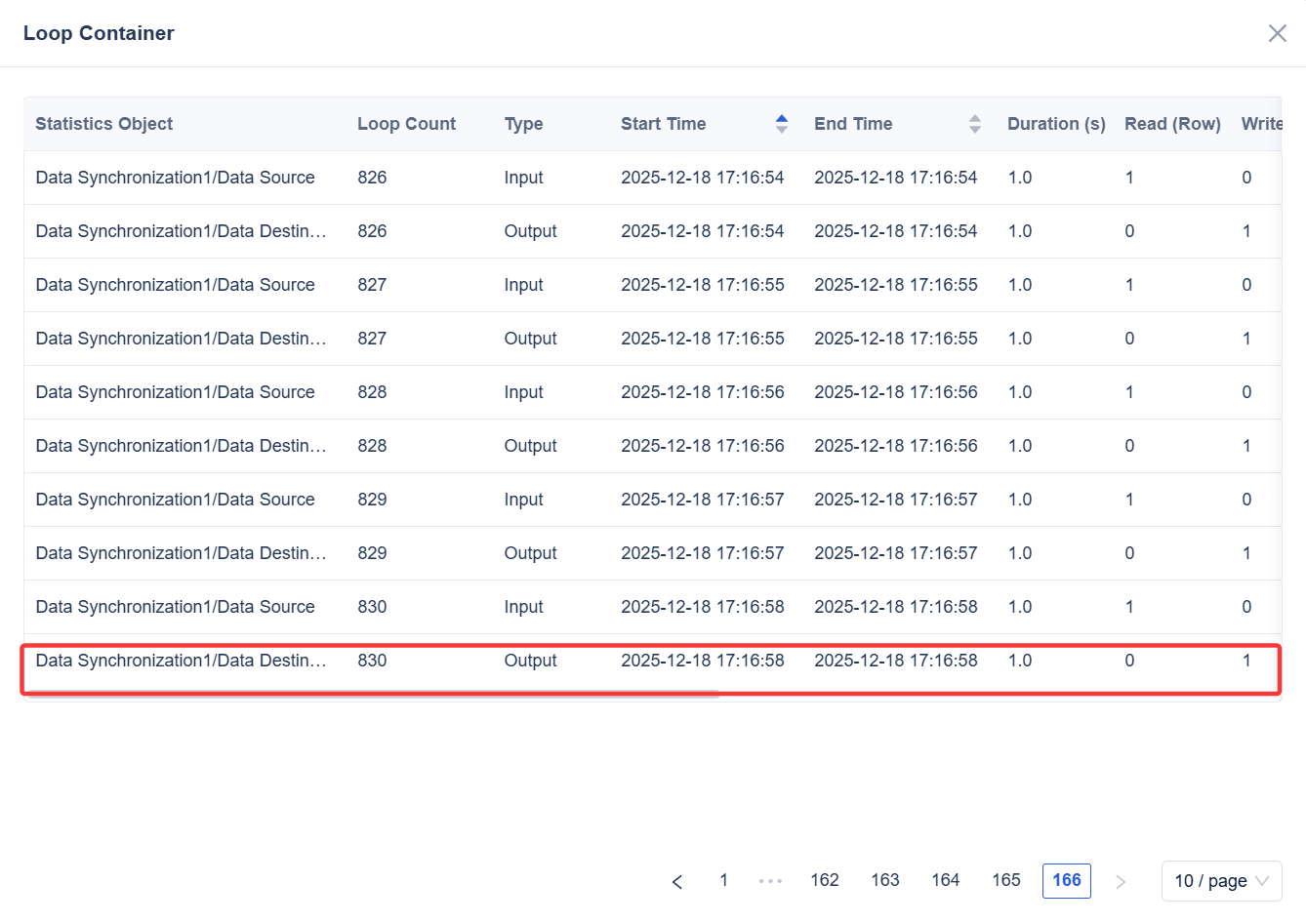Select current page 166
Image resolution: width=1306 pixels, height=924 pixels.
(1067, 880)
